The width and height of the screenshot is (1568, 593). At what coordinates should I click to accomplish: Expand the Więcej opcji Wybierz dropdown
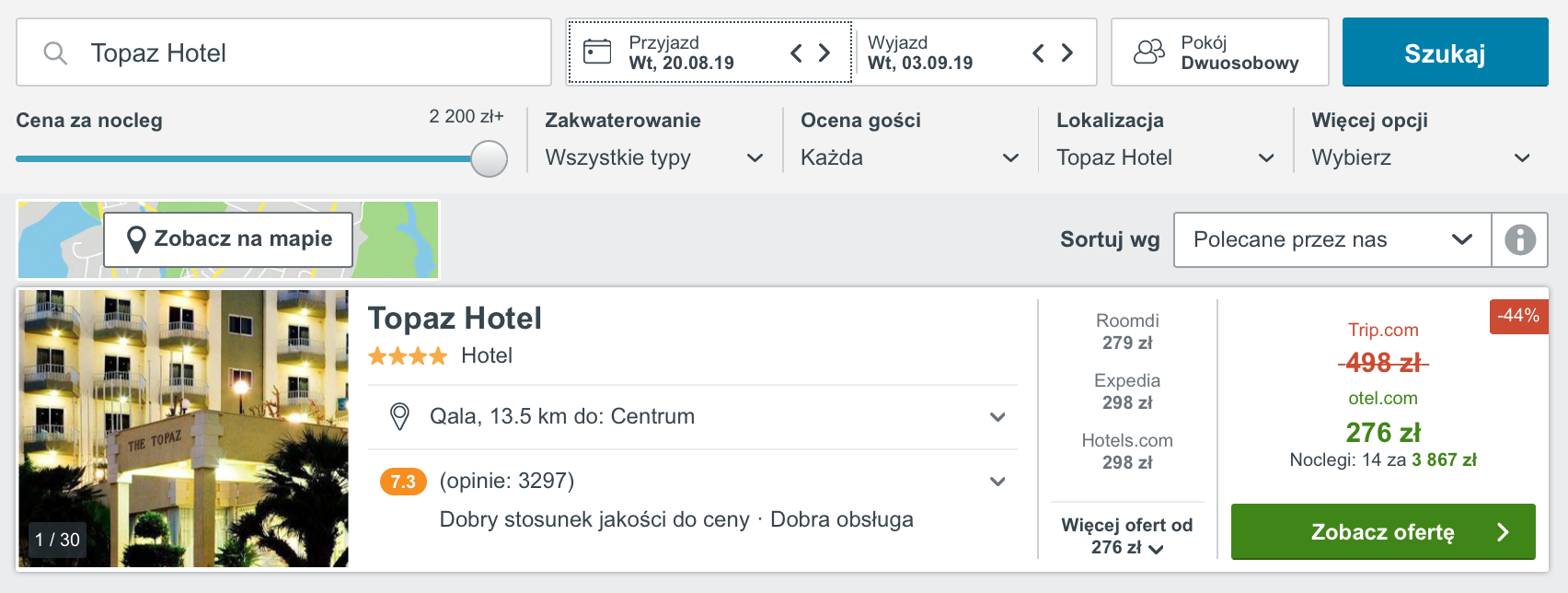pyautogui.click(x=1422, y=157)
